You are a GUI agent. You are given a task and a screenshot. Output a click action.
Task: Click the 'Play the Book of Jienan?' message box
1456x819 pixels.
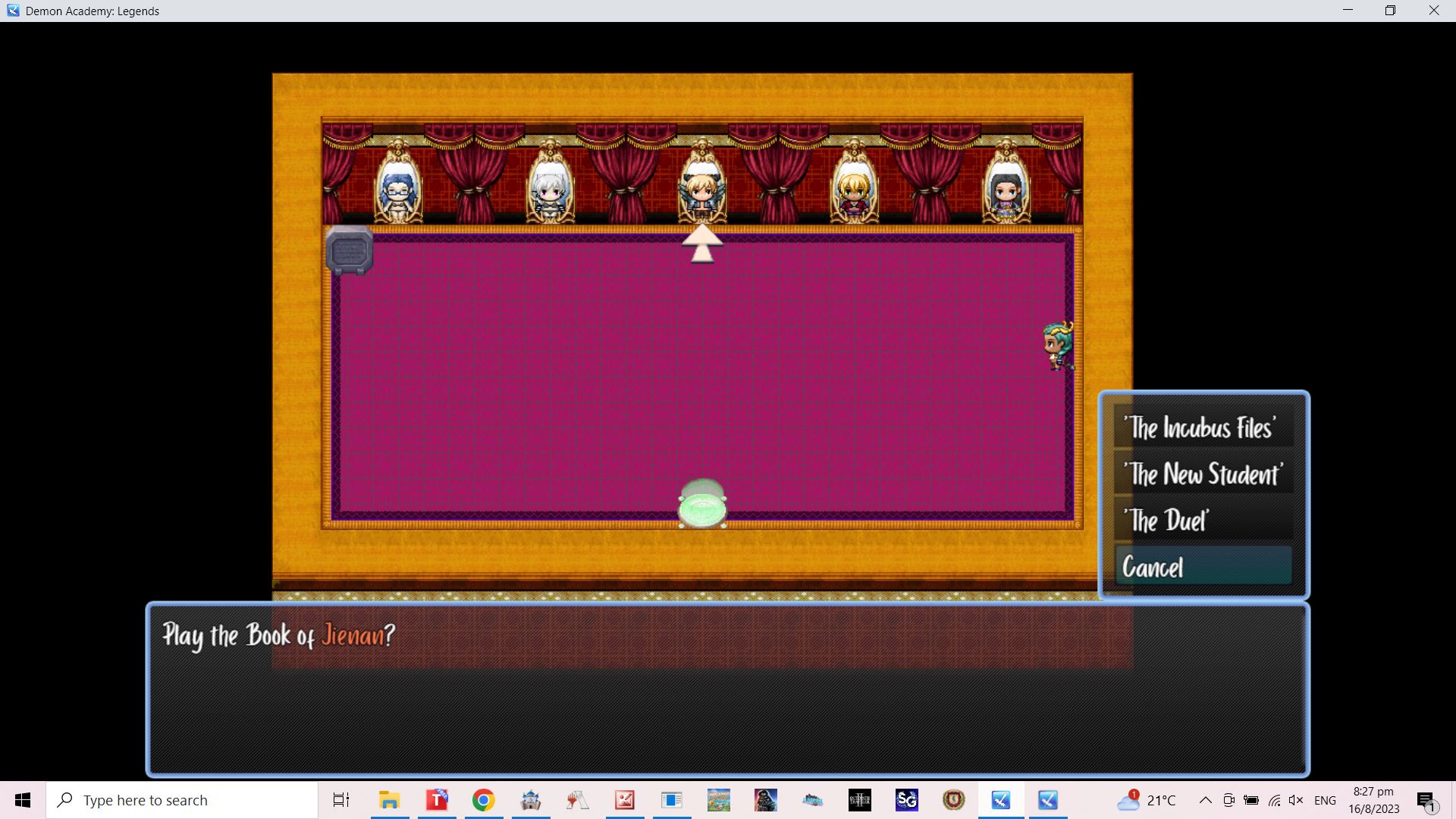727,689
